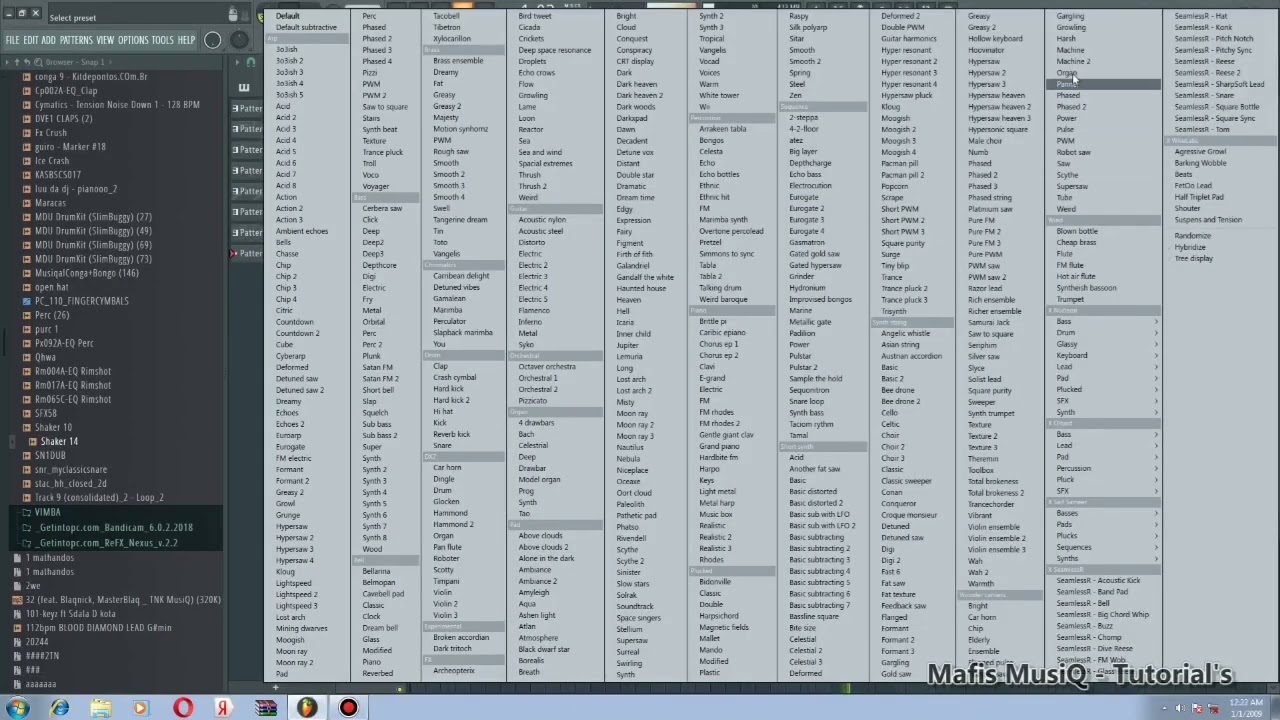
Task: Adjust the master pitch knob after the volume knob
Action: pos(238,40)
